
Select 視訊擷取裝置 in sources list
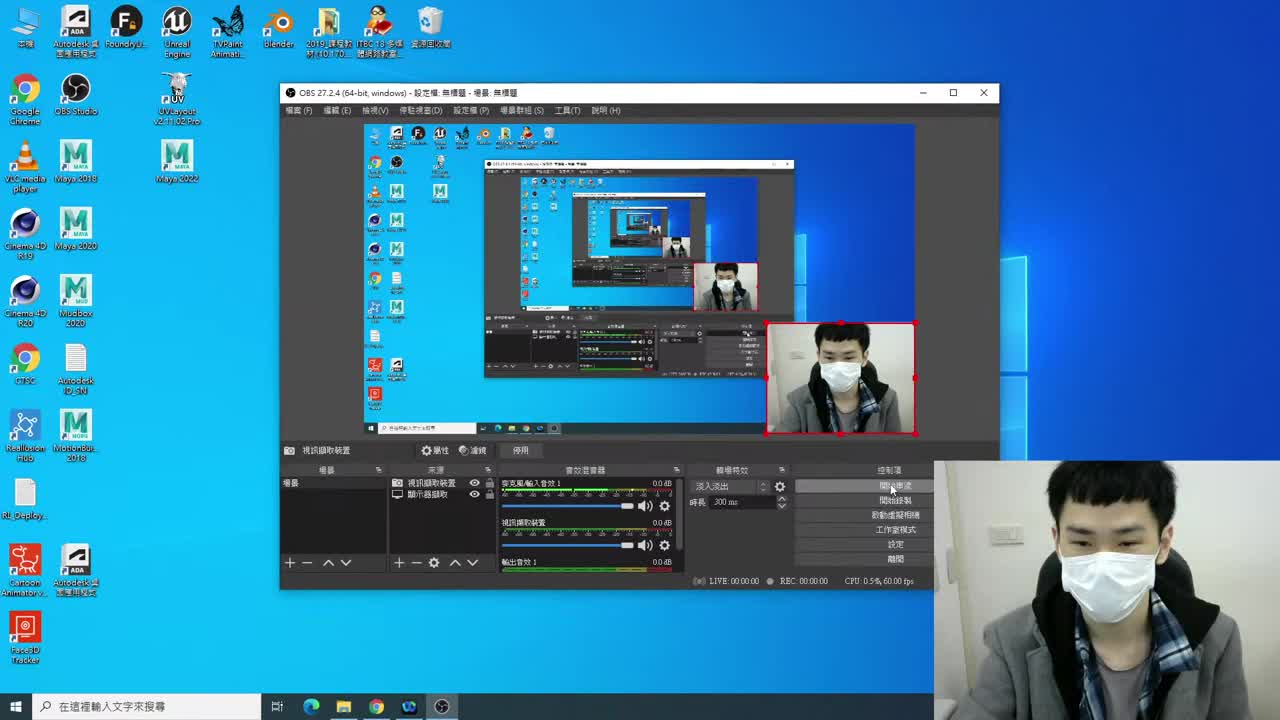pos(433,483)
